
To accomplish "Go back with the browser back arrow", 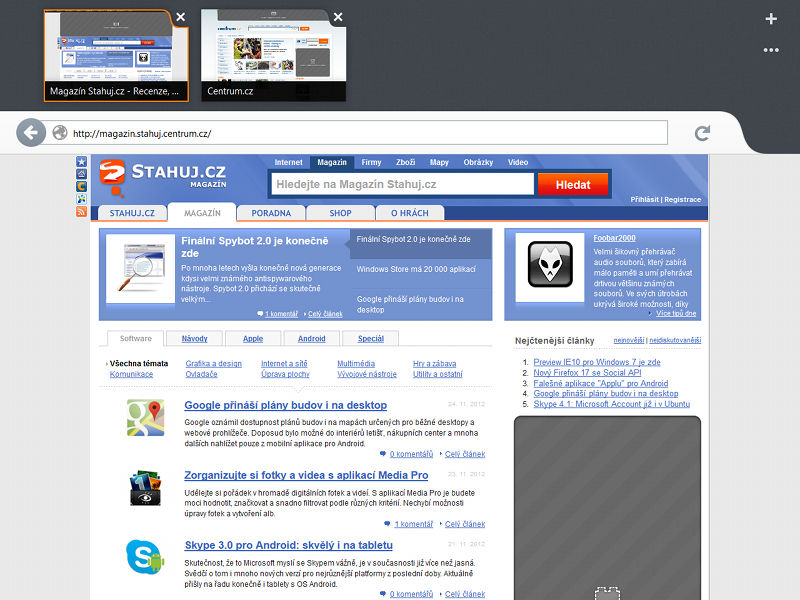I will 31,133.
